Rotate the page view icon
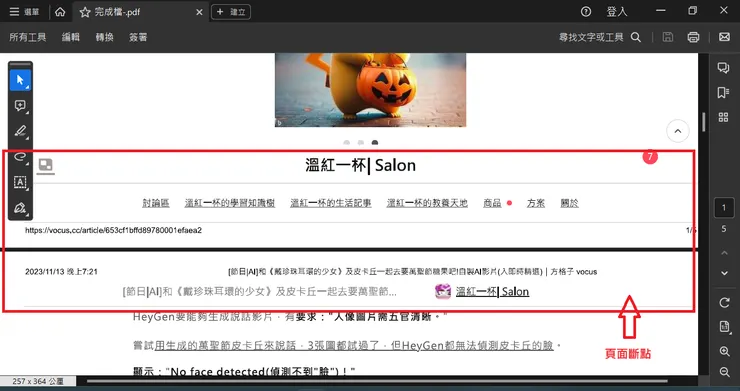This screenshot has height=391, width=740. pyautogui.click(x=724, y=303)
